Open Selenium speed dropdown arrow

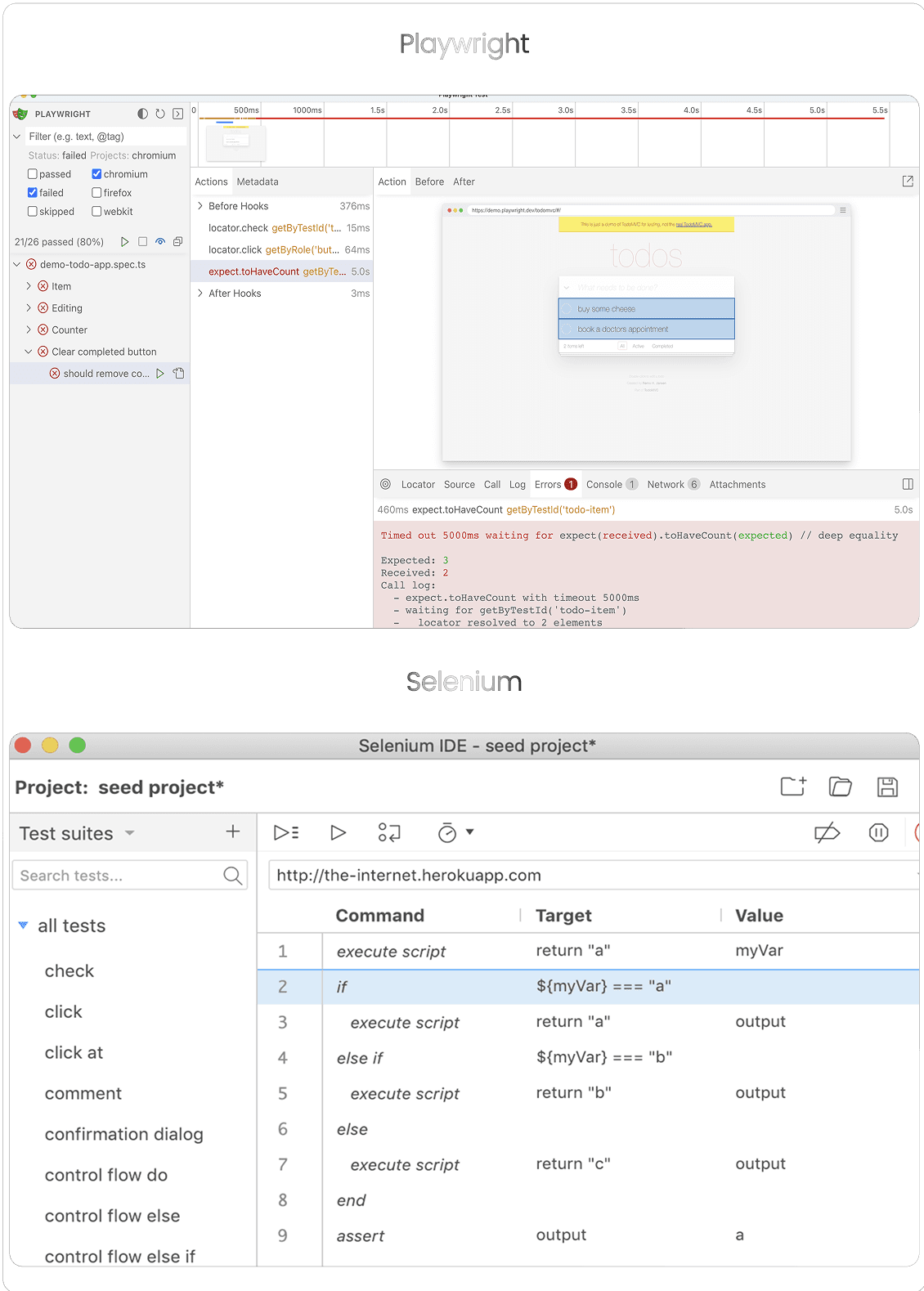coord(469,832)
